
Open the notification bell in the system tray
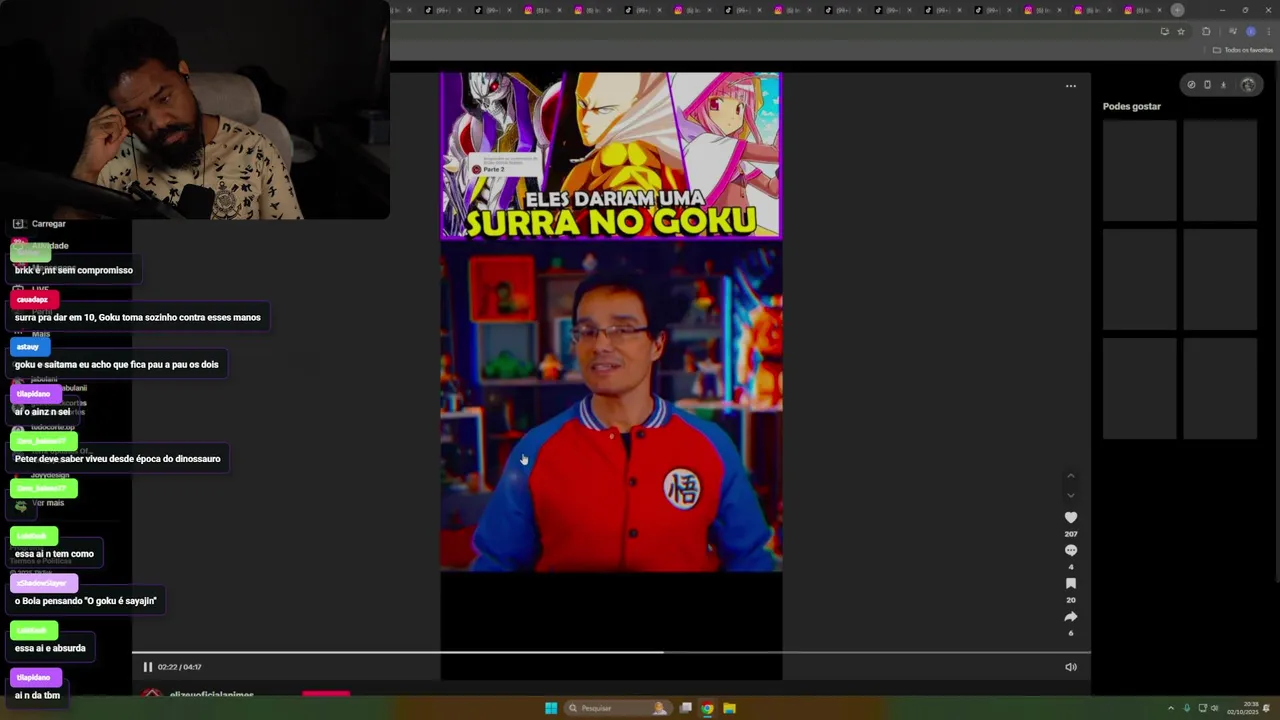coord(1267,708)
